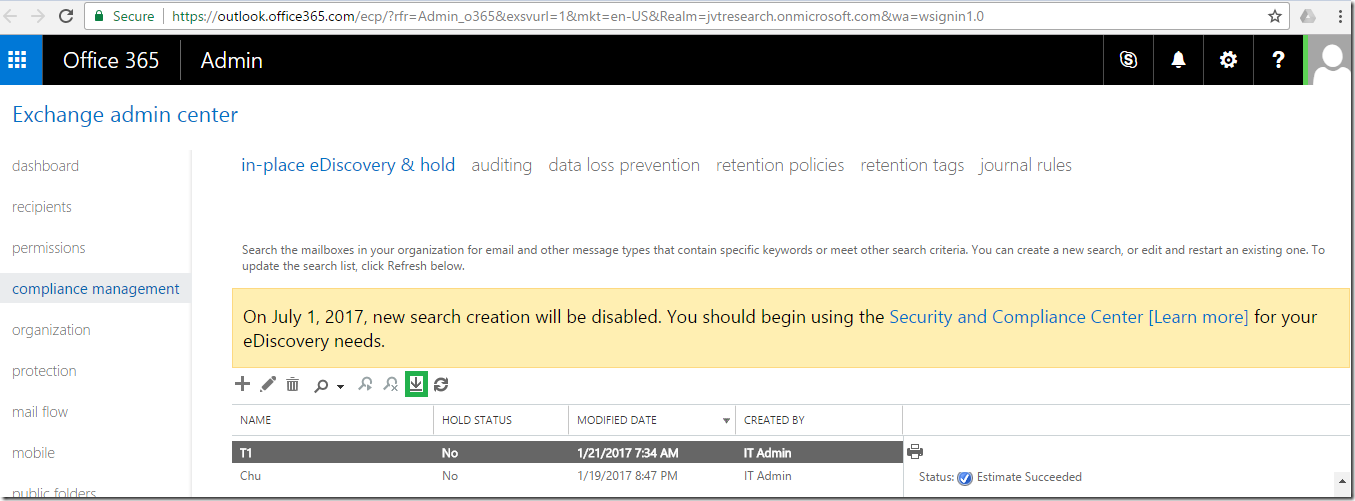Open the mail flow section
Image resolution: width=1355 pixels, height=501 pixels.
(40, 412)
